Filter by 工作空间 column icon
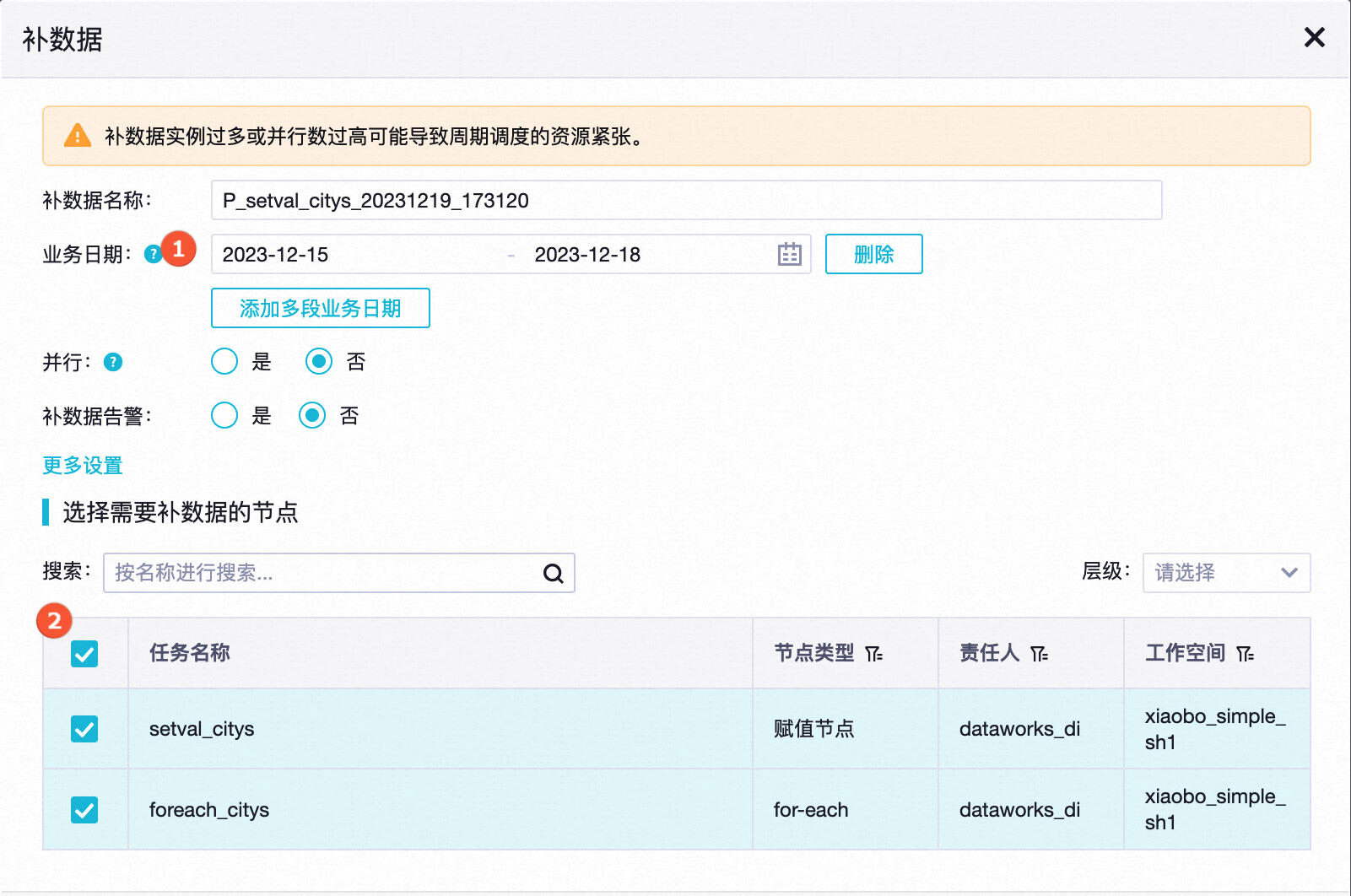The width and height of the screenshot is (1351, 896). click(x=1246, y=654)
